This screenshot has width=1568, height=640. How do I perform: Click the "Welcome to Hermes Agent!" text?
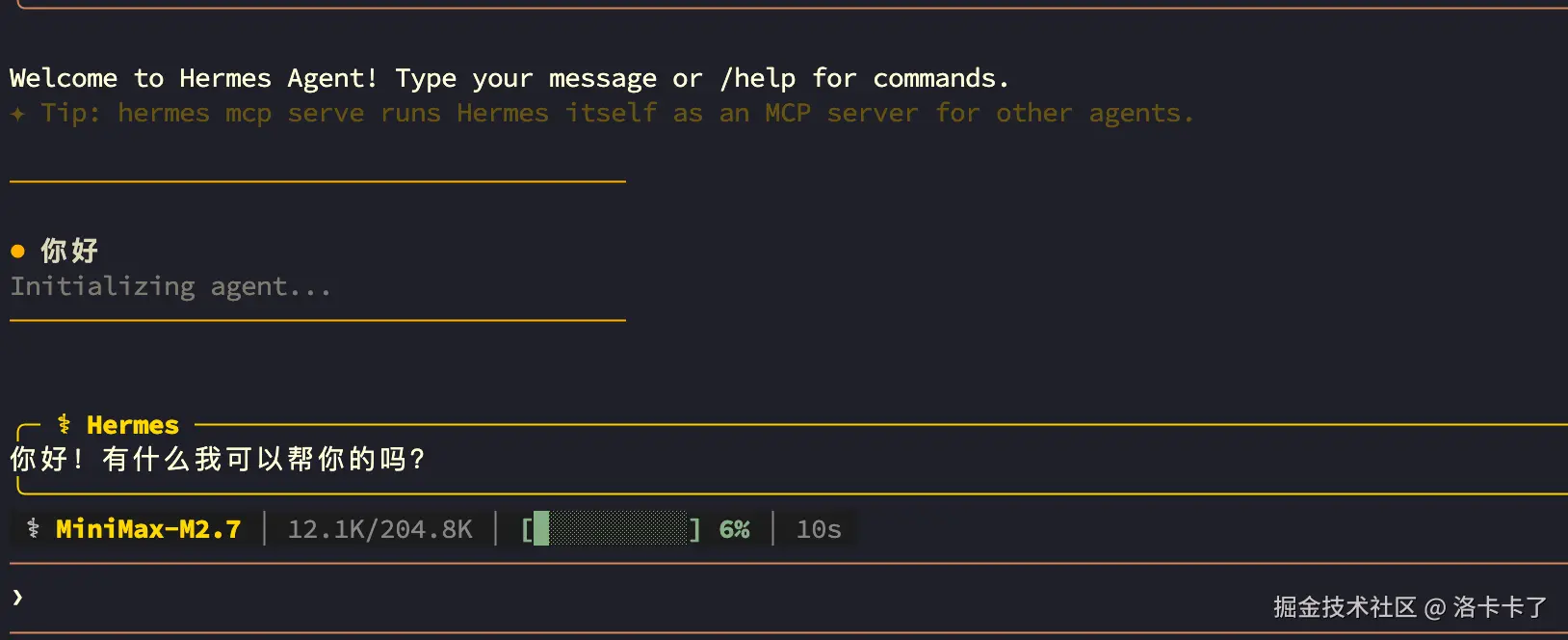[194, 78]
